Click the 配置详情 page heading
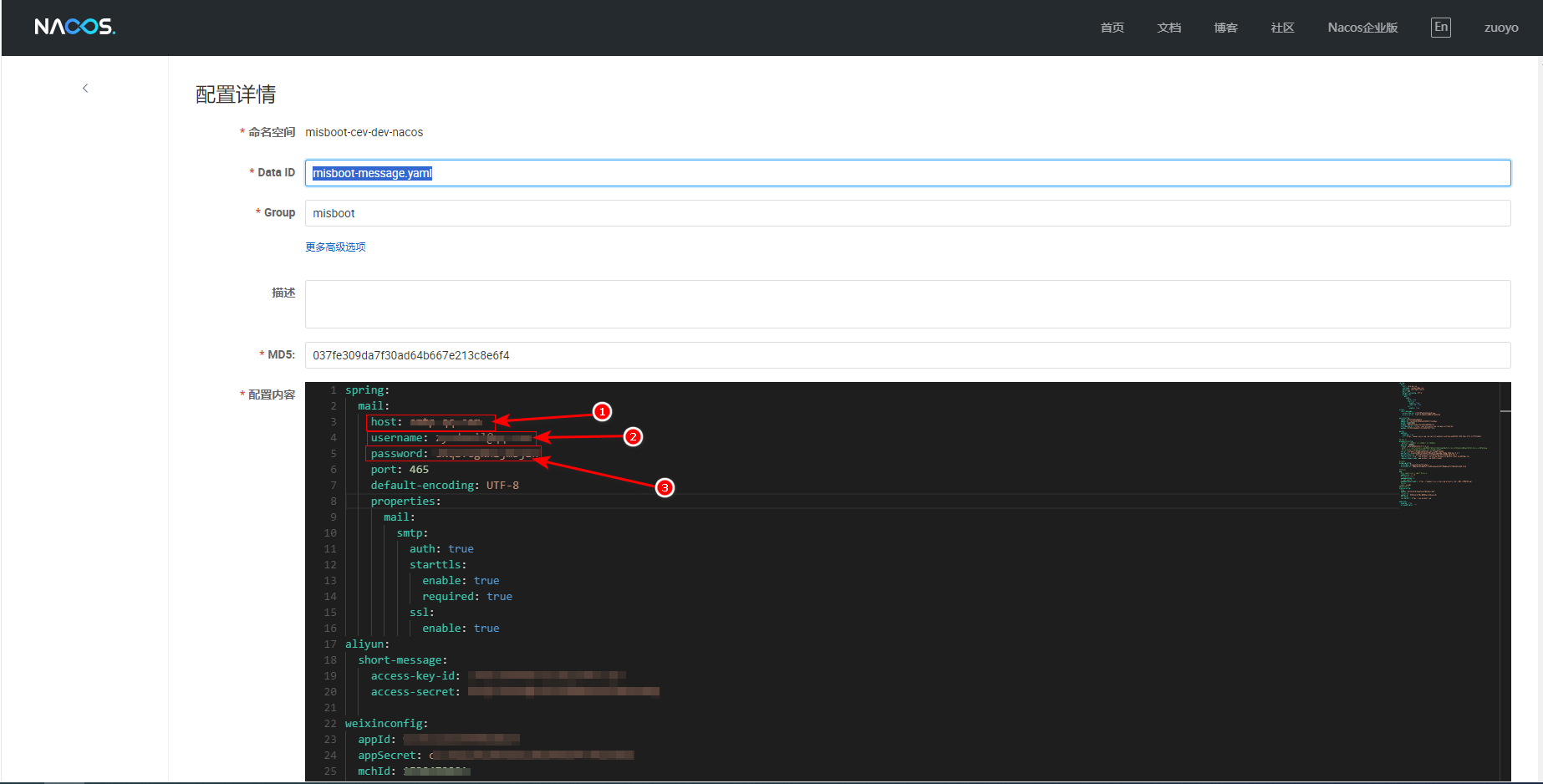The height and width of the screenshot is (784, 1543). point(236,94)
